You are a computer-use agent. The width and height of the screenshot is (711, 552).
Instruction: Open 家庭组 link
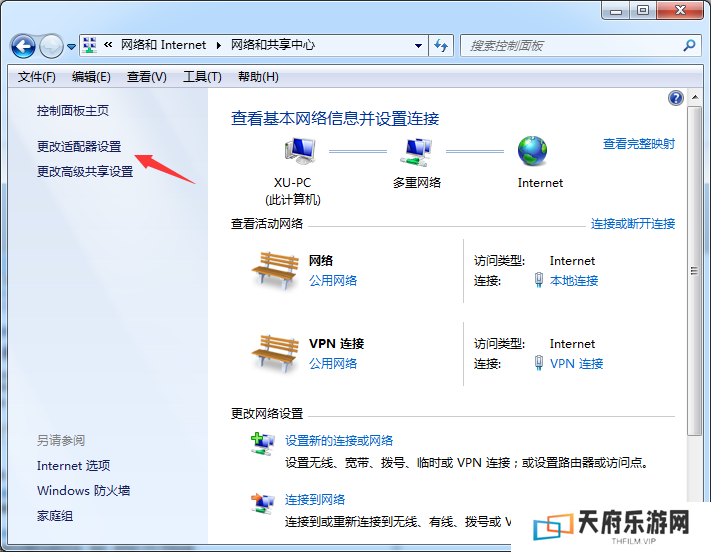click(x=55, y=516)
